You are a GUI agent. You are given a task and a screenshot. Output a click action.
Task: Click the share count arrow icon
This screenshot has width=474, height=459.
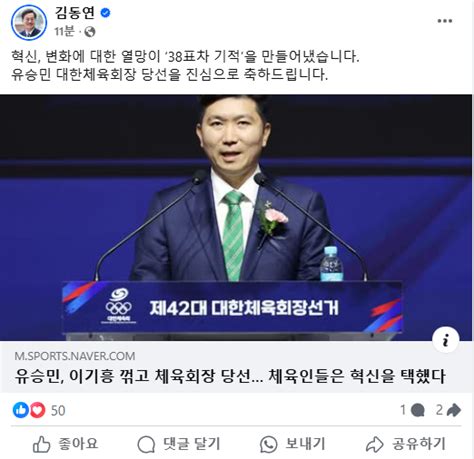click(x=453, y=410)
